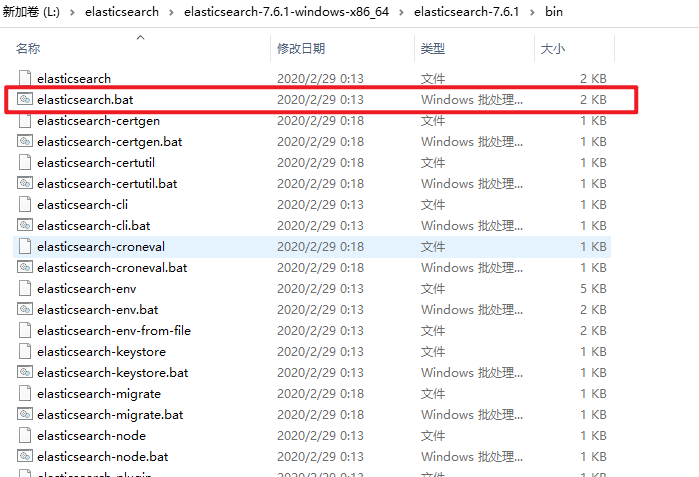Click the elasticsearch file icon
The image size is (699, 477).
(x=25, y=78)
